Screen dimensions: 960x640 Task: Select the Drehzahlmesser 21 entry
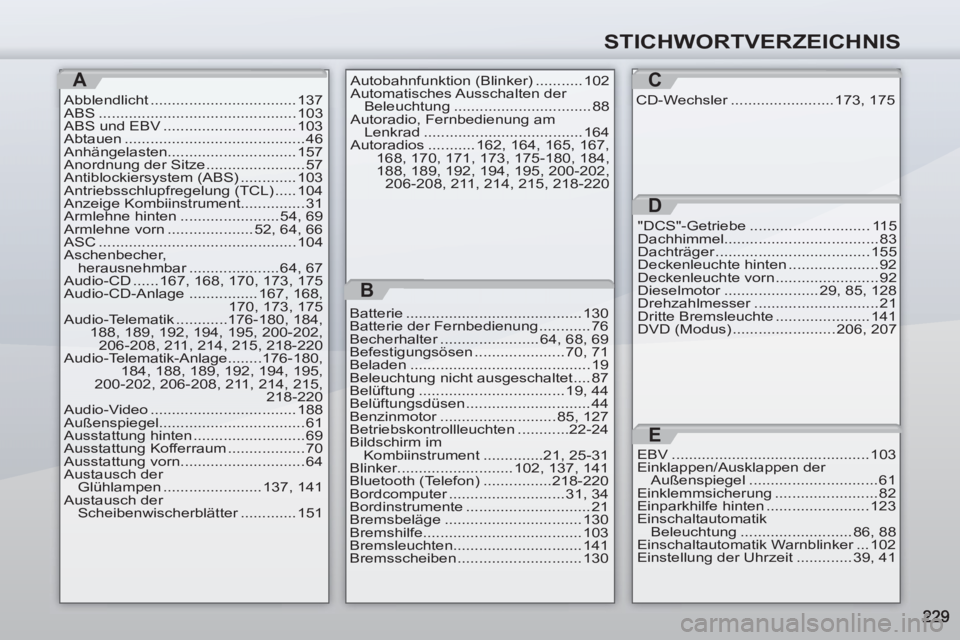[x=767, y=303]
